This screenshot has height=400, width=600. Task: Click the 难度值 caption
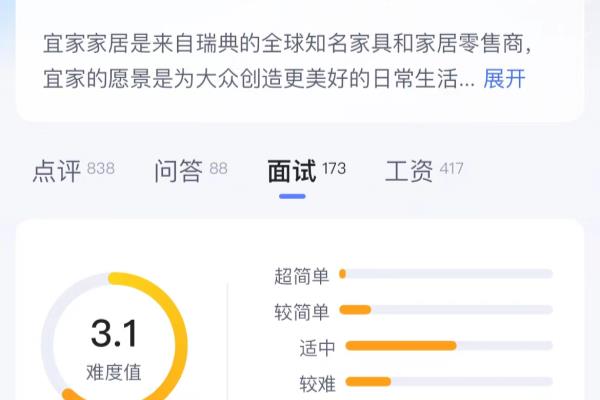point(114,372)
